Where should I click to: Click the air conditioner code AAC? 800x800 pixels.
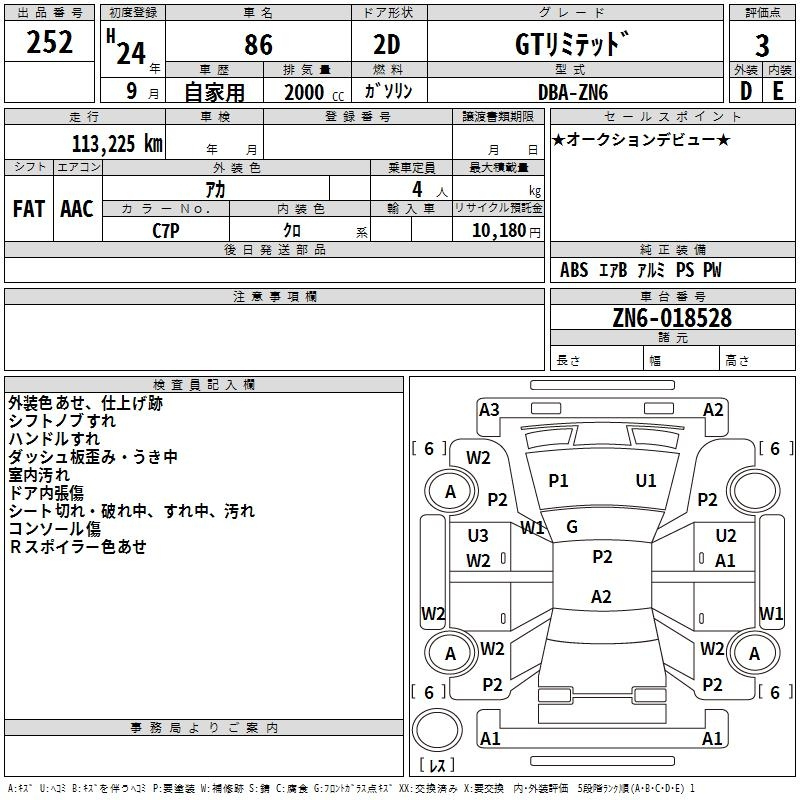(77, 209)
